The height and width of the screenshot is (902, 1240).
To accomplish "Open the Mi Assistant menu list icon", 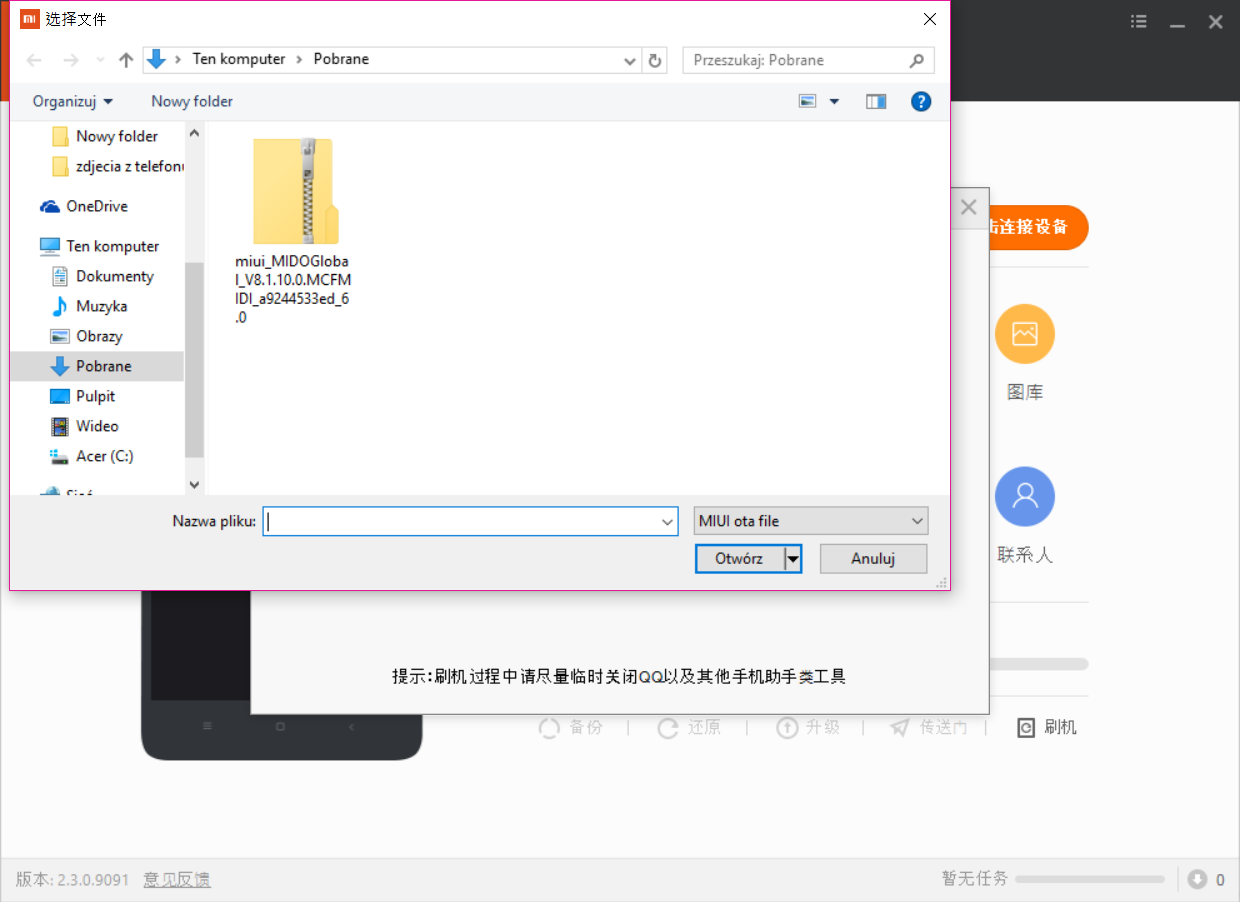I will (x=1139, y=21).
